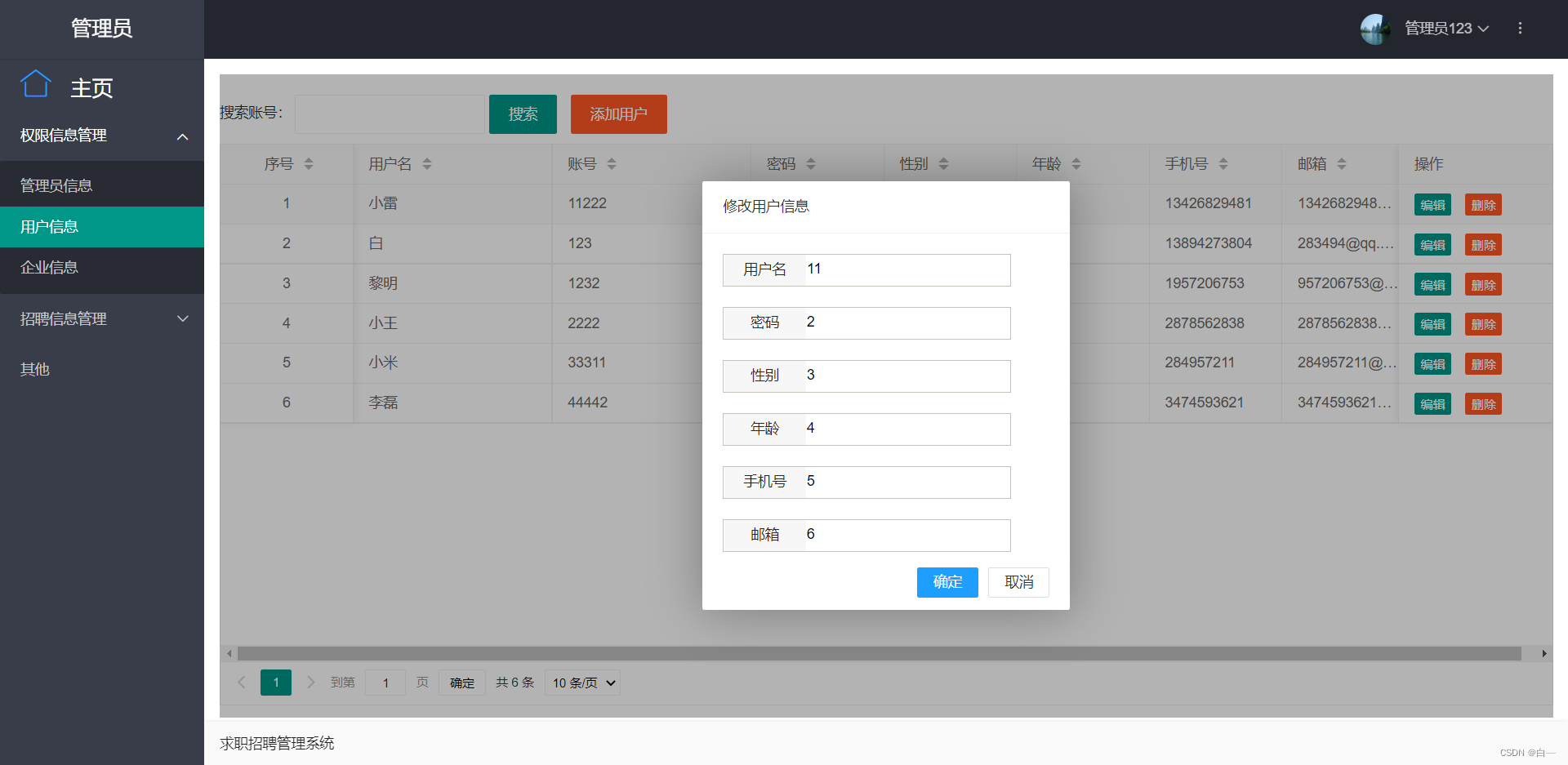
Task: Go to previous page arrow
Action: click(x=242, y=683)
